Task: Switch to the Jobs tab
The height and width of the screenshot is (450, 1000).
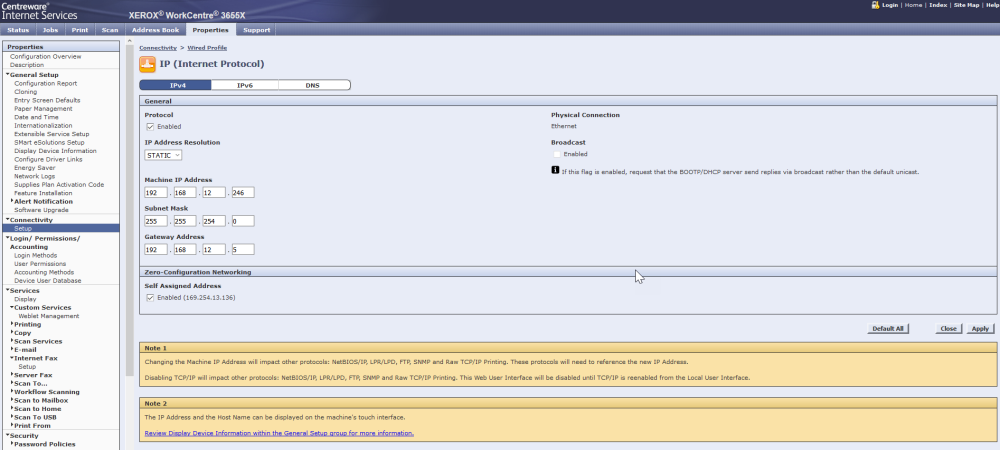Action: coord(50,30)
